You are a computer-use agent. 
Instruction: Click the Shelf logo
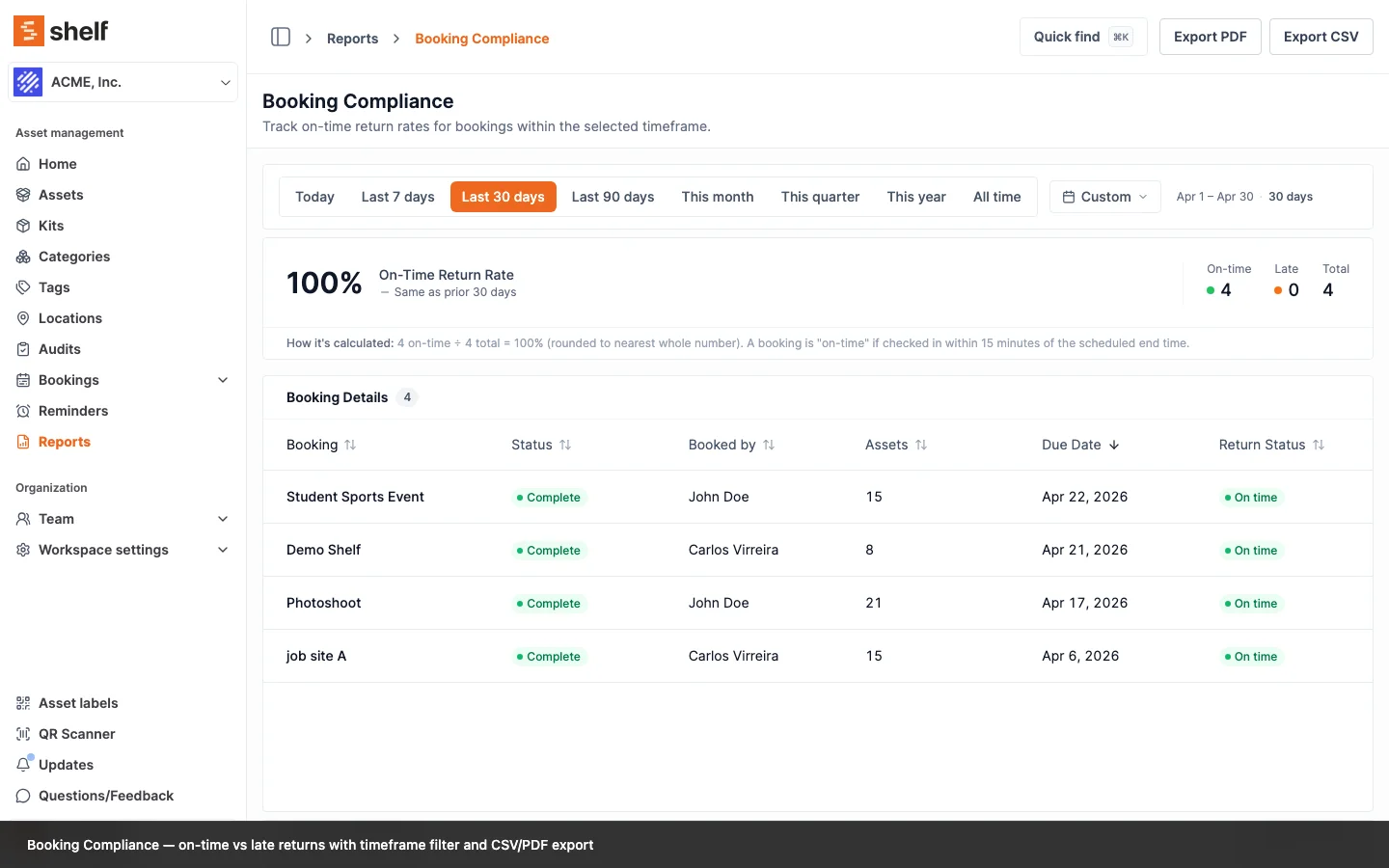click(61, 31)
